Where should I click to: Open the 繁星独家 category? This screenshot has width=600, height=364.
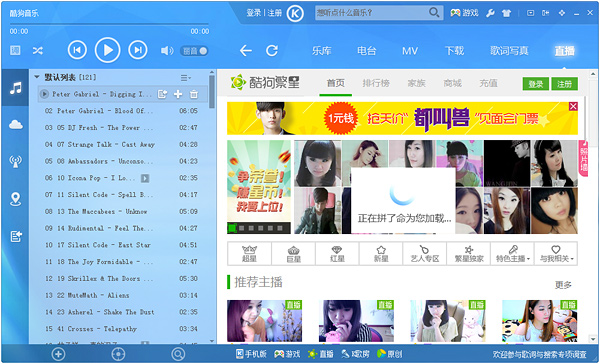coord(468,254)
